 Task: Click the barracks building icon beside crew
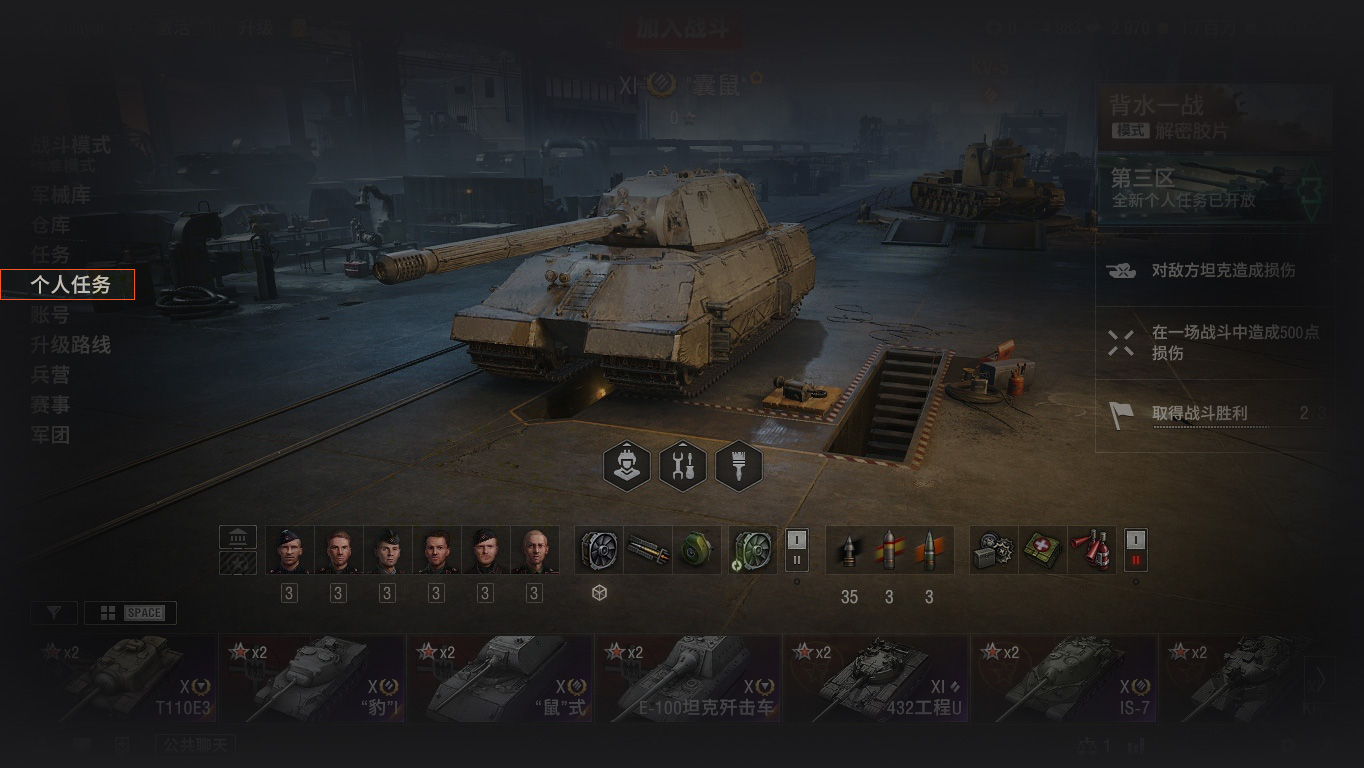238,538
